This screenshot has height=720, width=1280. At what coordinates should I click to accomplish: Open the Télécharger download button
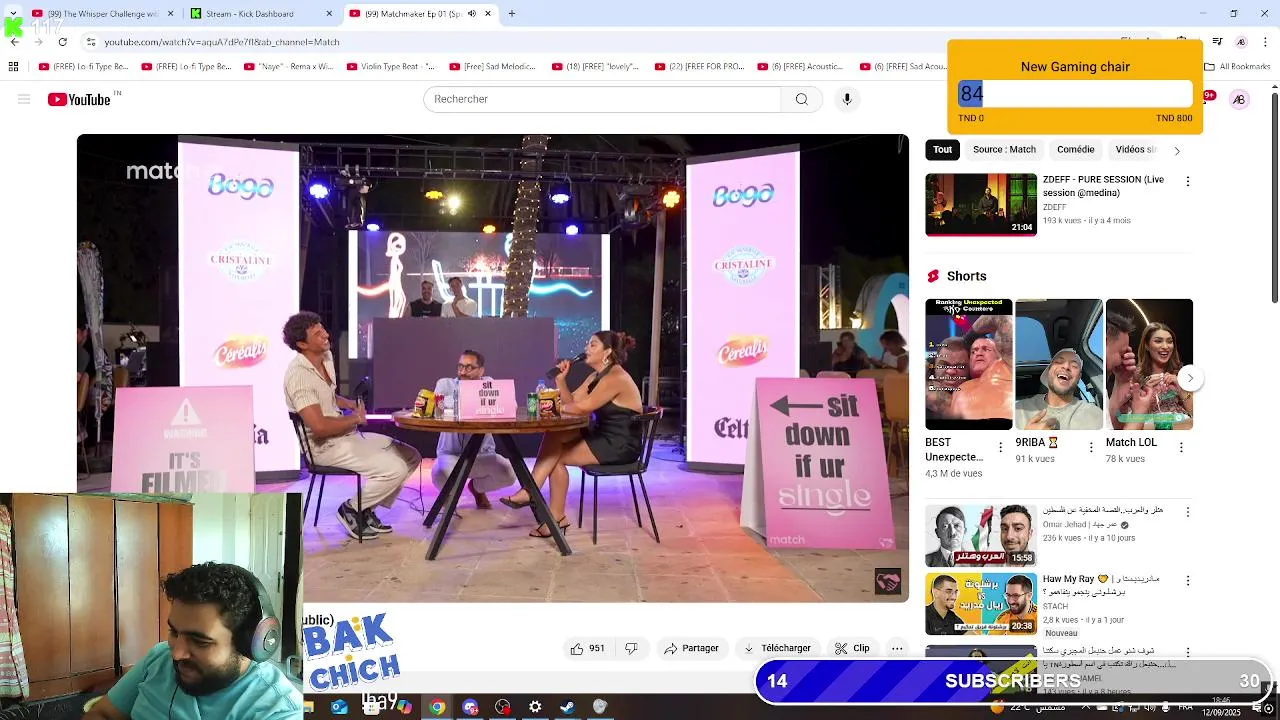[x=777, y=648]
